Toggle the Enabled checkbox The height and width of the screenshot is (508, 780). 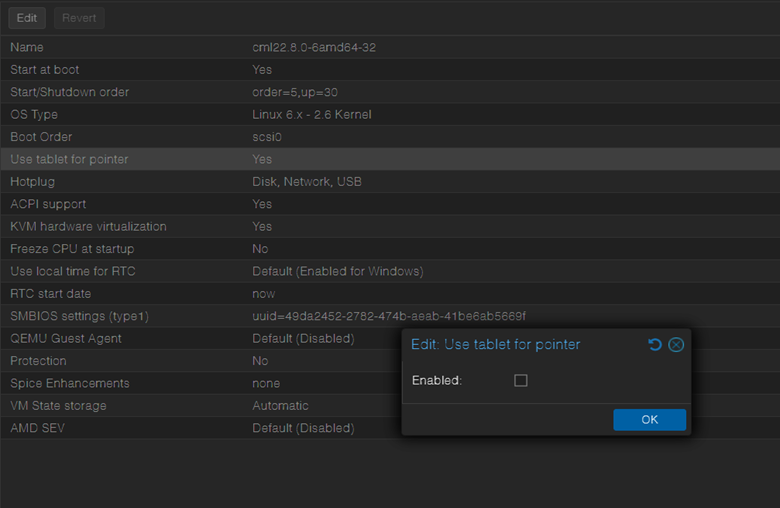(x=520, y=381)
